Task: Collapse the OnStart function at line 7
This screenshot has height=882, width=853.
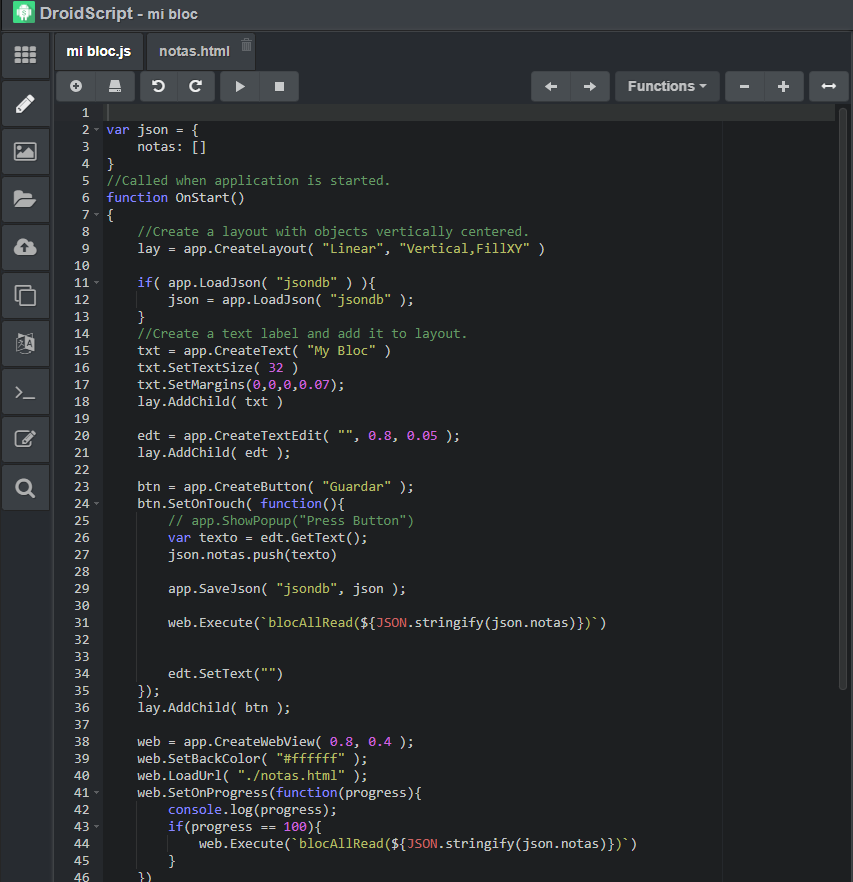Action: pos(96,215)
